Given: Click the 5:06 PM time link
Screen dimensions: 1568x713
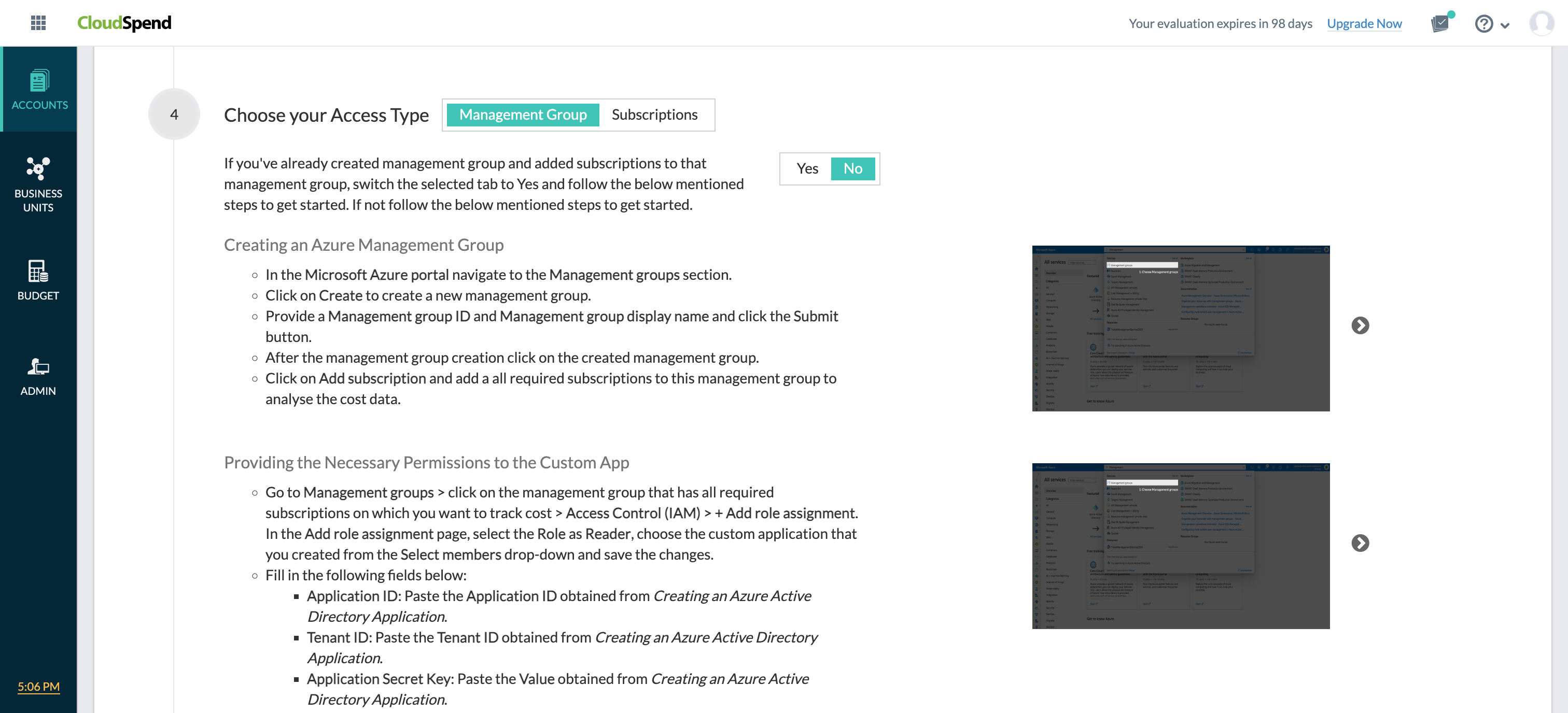Looking at the screenshot, I should (x=38, y=686).
